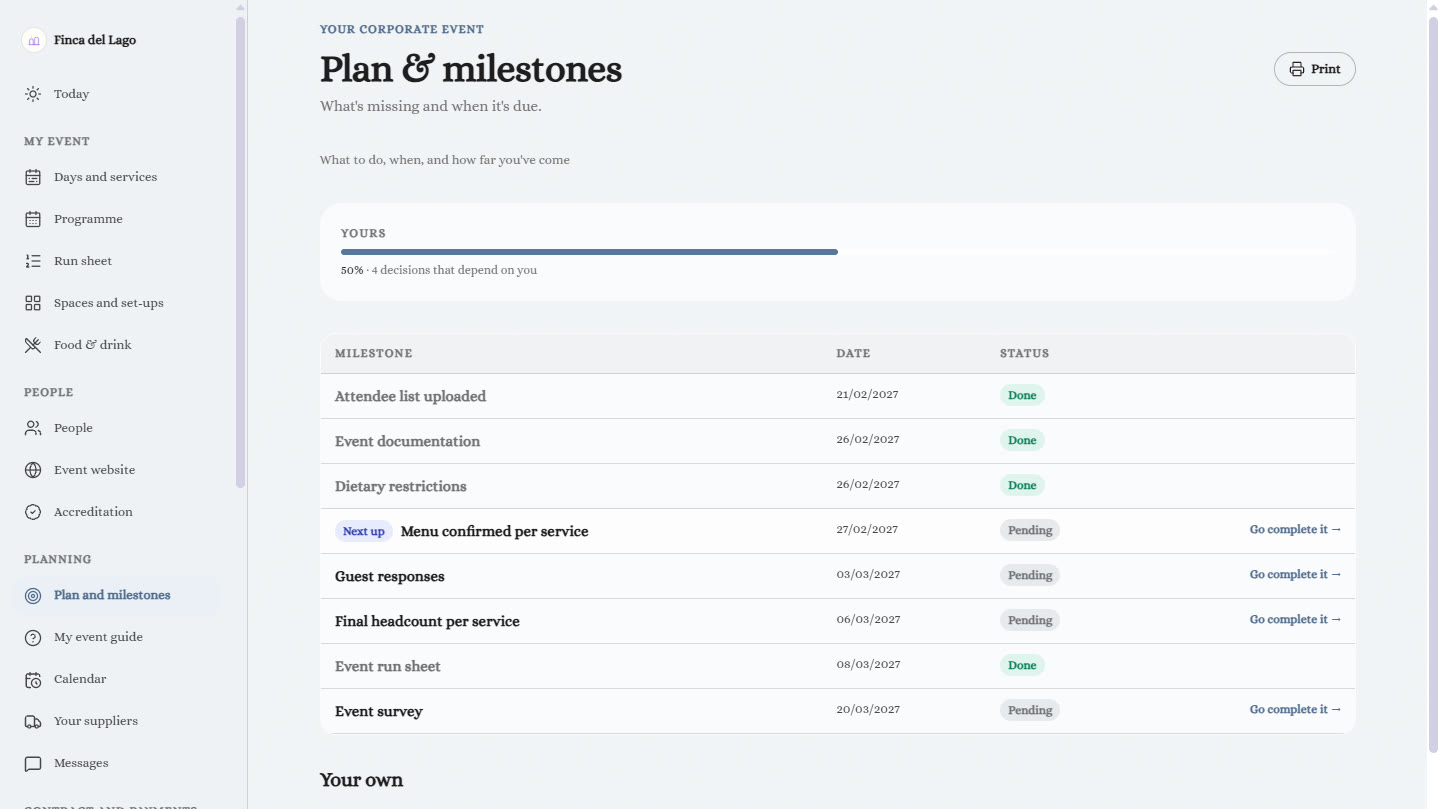Open Today via the sun icon
Image resolution: width=1440 pixels, height=809 pixels.
[x=33, y=94]
